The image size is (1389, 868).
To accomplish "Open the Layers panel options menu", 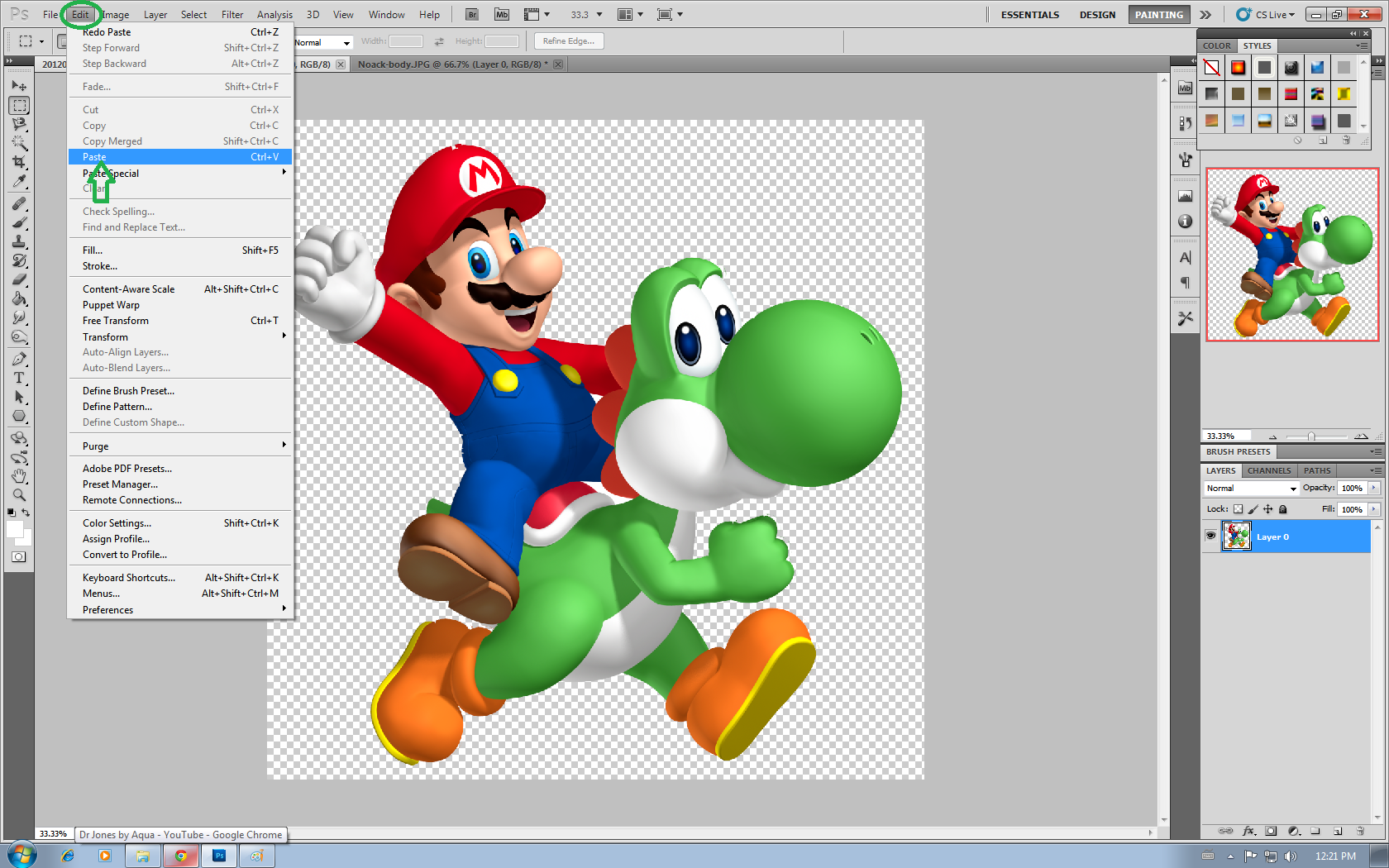I will coord(1375,470).
